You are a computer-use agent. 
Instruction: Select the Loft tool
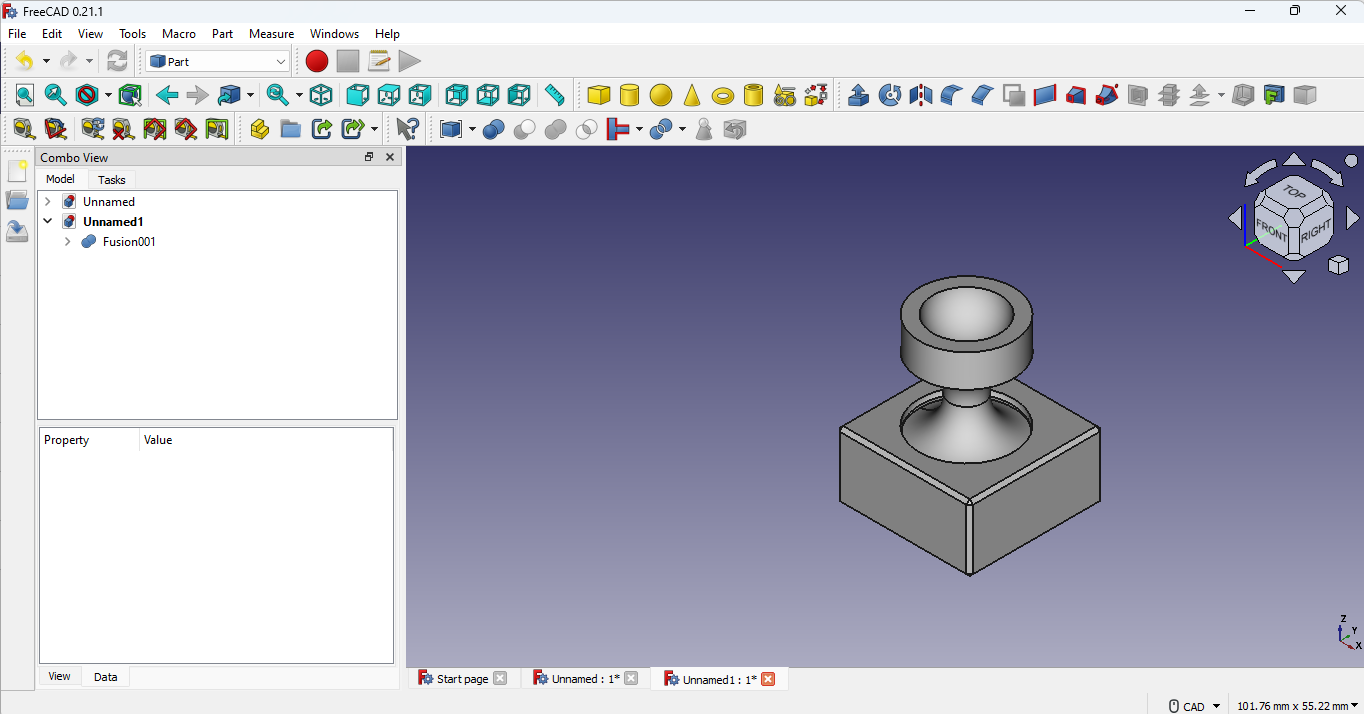click(x=1075, y=95)
